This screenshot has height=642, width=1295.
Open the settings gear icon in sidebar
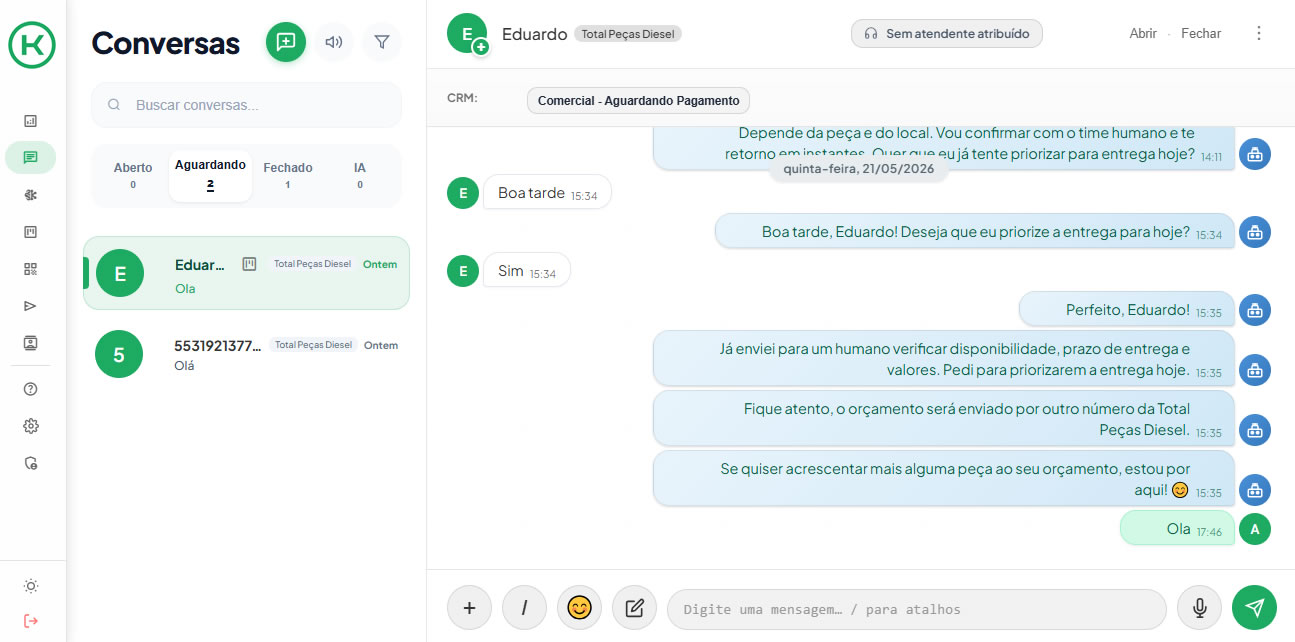click(x=30, y=426)
